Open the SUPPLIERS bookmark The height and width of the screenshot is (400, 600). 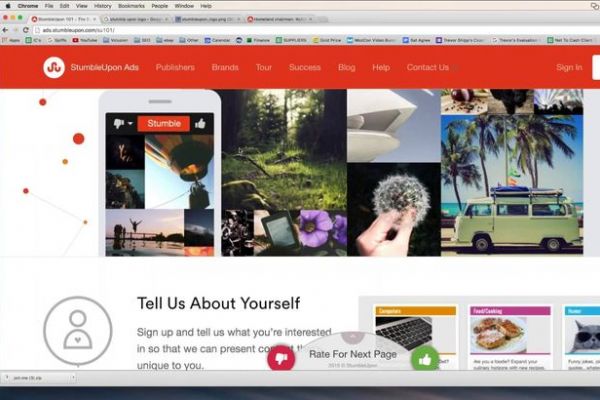pos(292,40)
